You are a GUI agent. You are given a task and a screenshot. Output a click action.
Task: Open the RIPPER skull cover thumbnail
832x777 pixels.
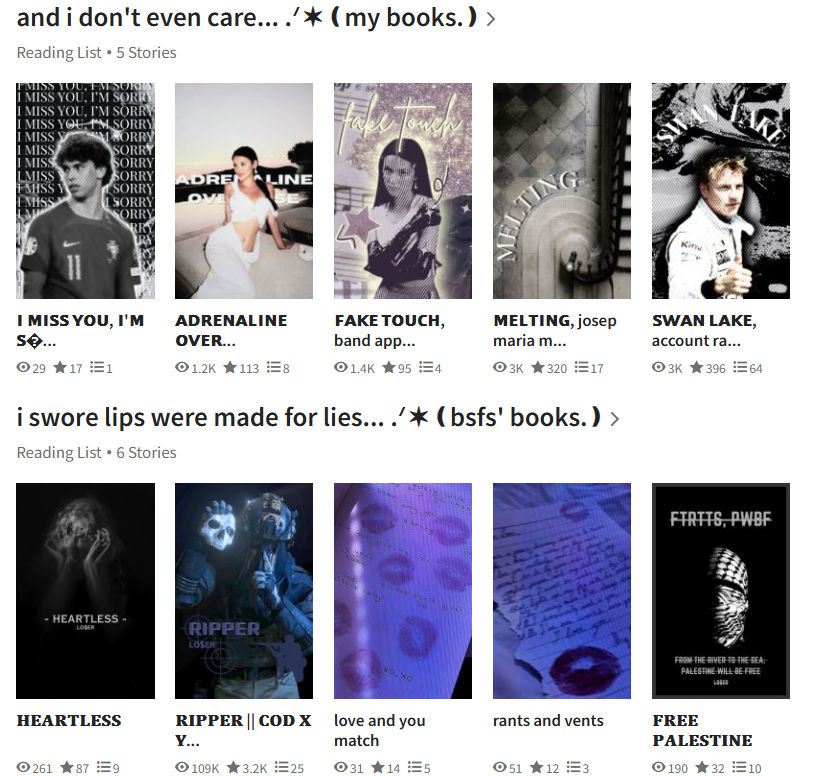tap(244, 591)
